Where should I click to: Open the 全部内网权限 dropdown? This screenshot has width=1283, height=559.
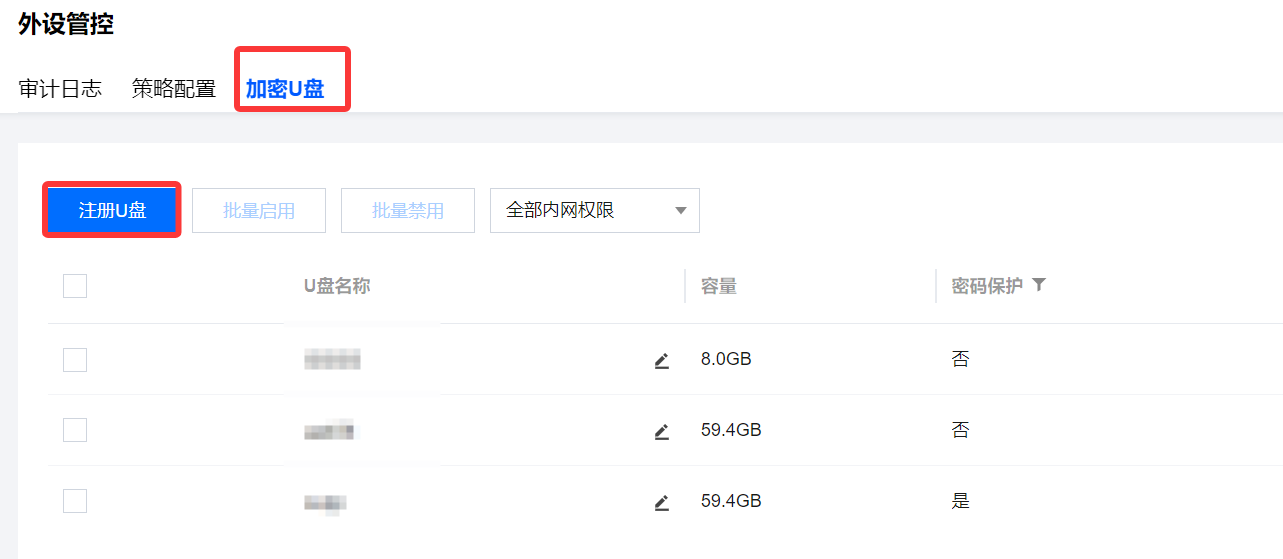[x=594, y=210]
